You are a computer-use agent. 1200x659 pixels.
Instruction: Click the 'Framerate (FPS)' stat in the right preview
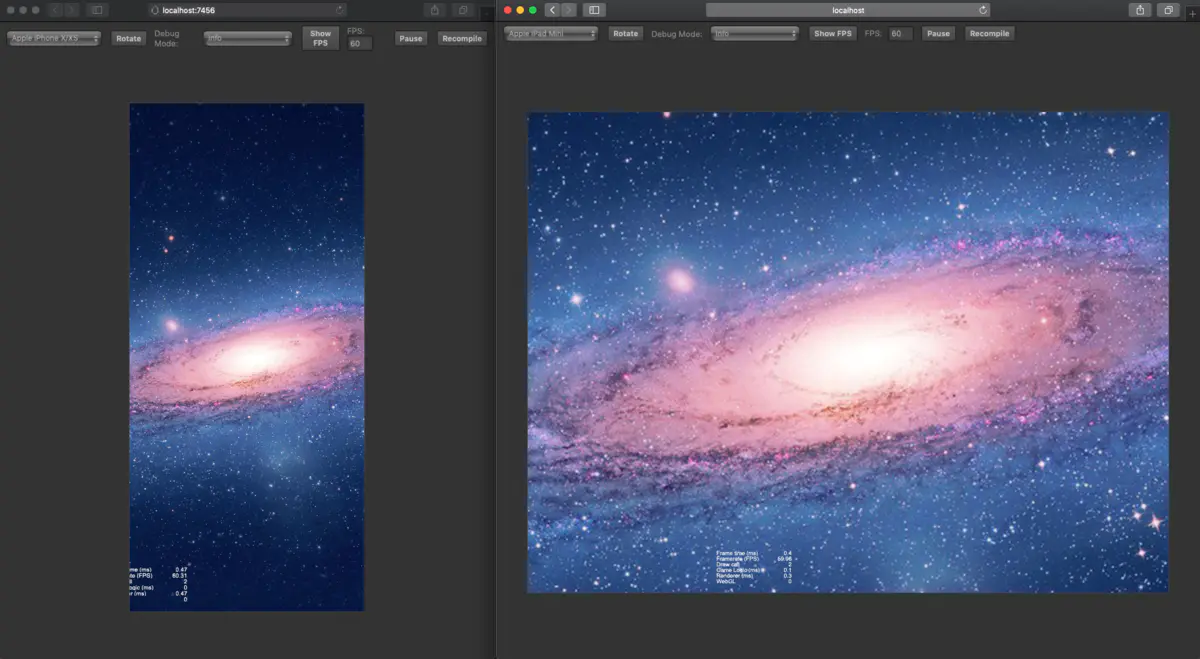click(737, 558)
